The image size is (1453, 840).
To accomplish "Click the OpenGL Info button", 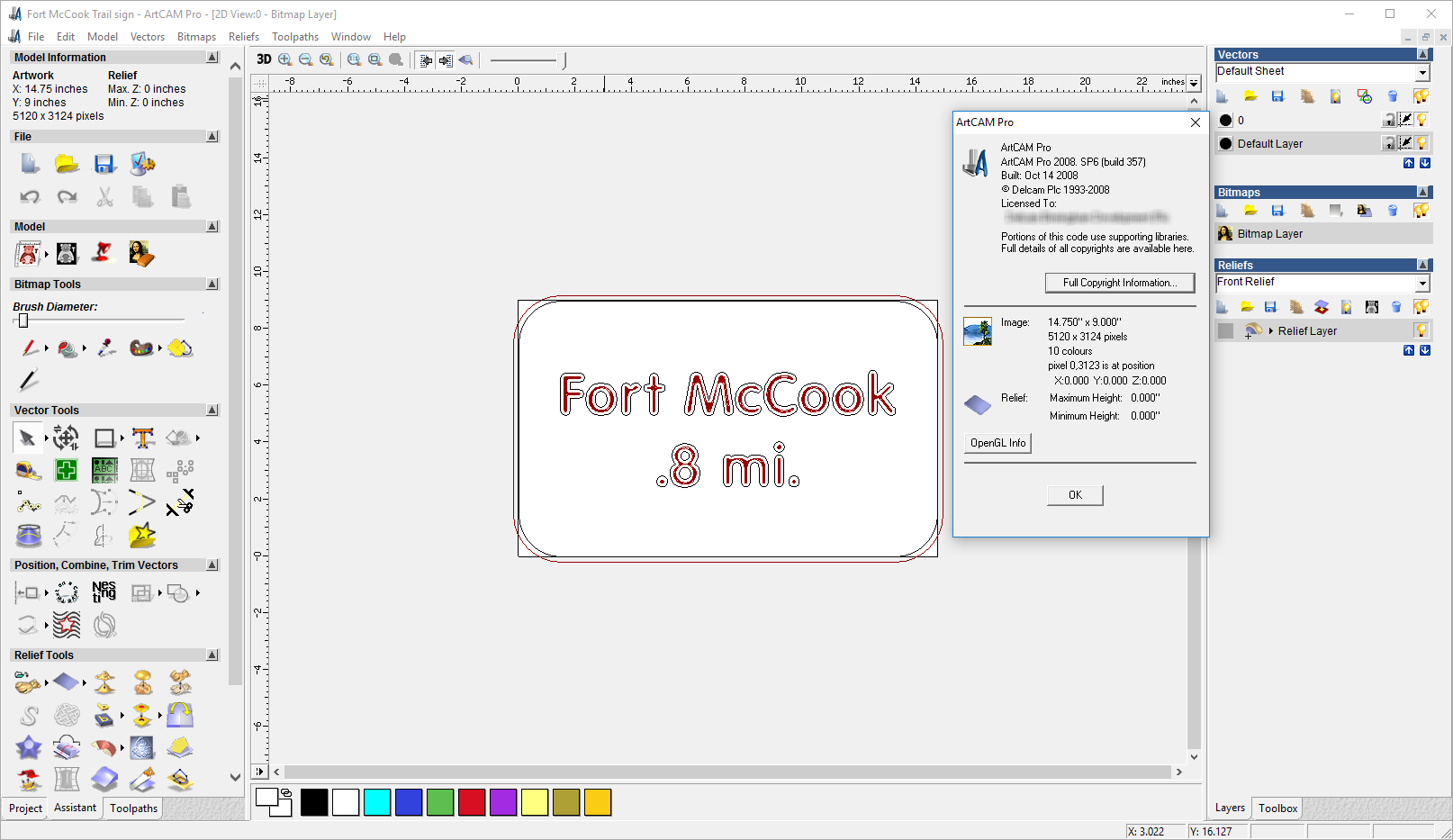I will coord(997,443).
